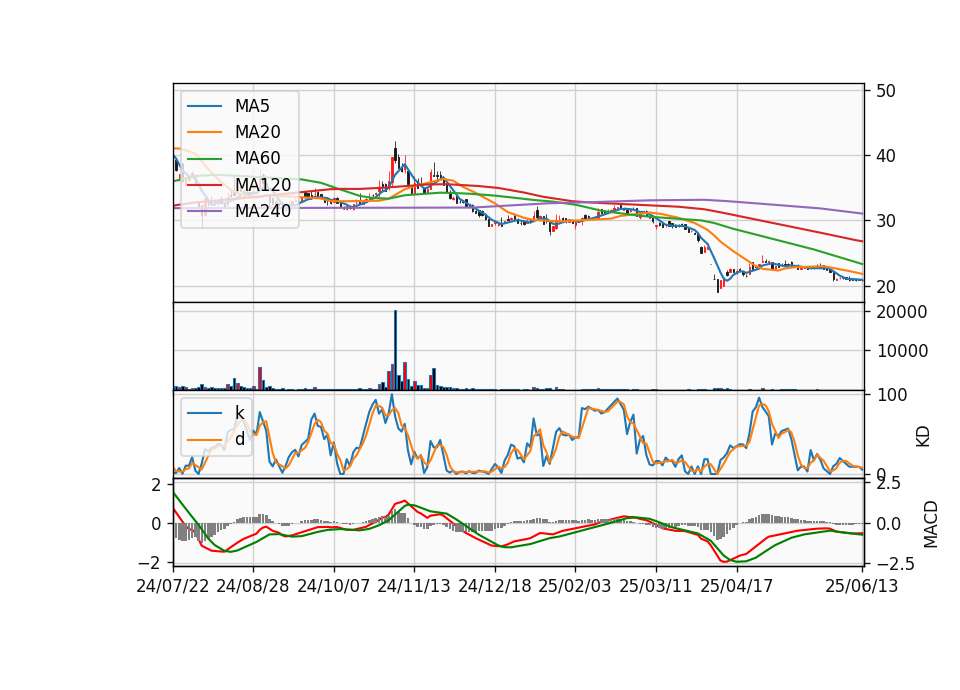
Task: Click the MACD right axis value 0.0
Action: pos(888,524)
